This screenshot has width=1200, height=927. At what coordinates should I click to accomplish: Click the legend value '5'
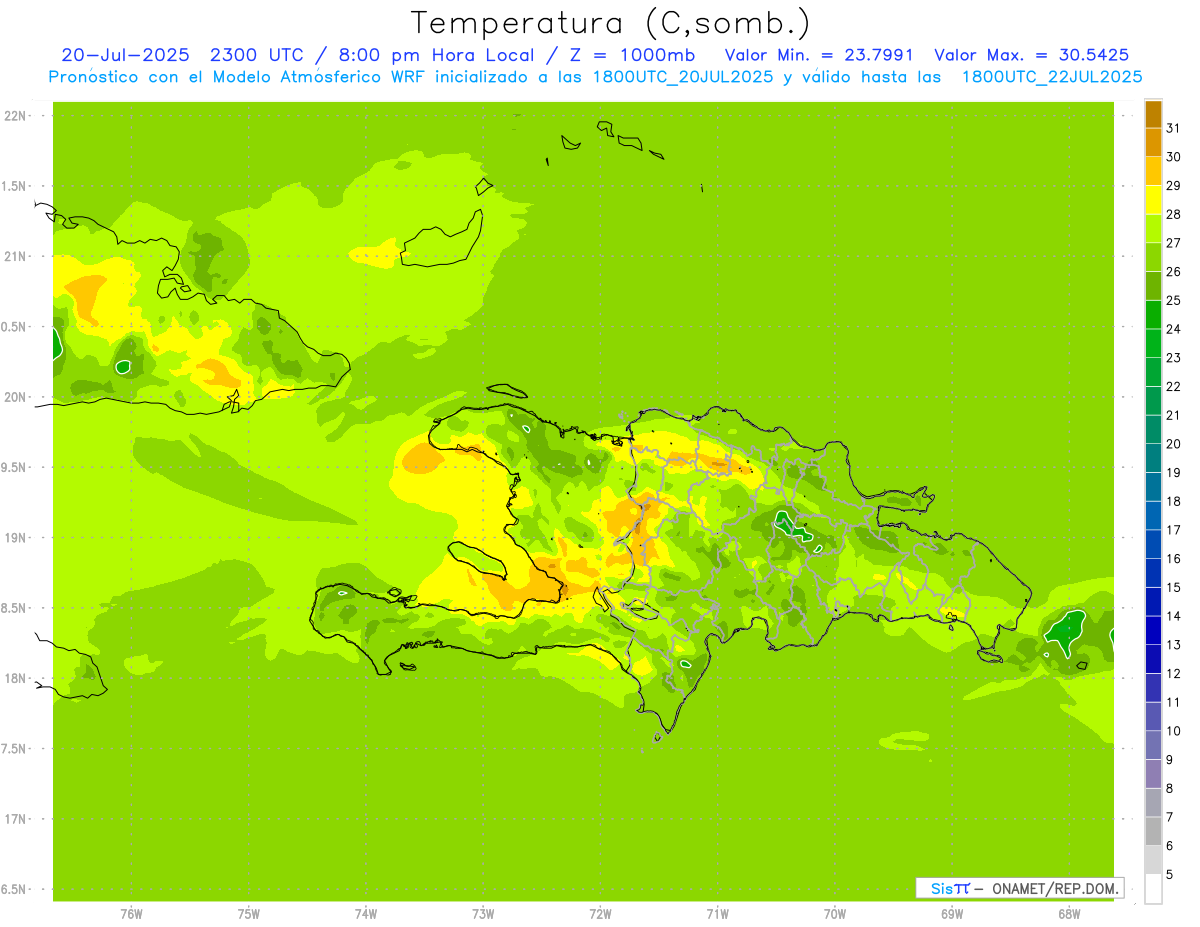click(x=1170, y=875)
